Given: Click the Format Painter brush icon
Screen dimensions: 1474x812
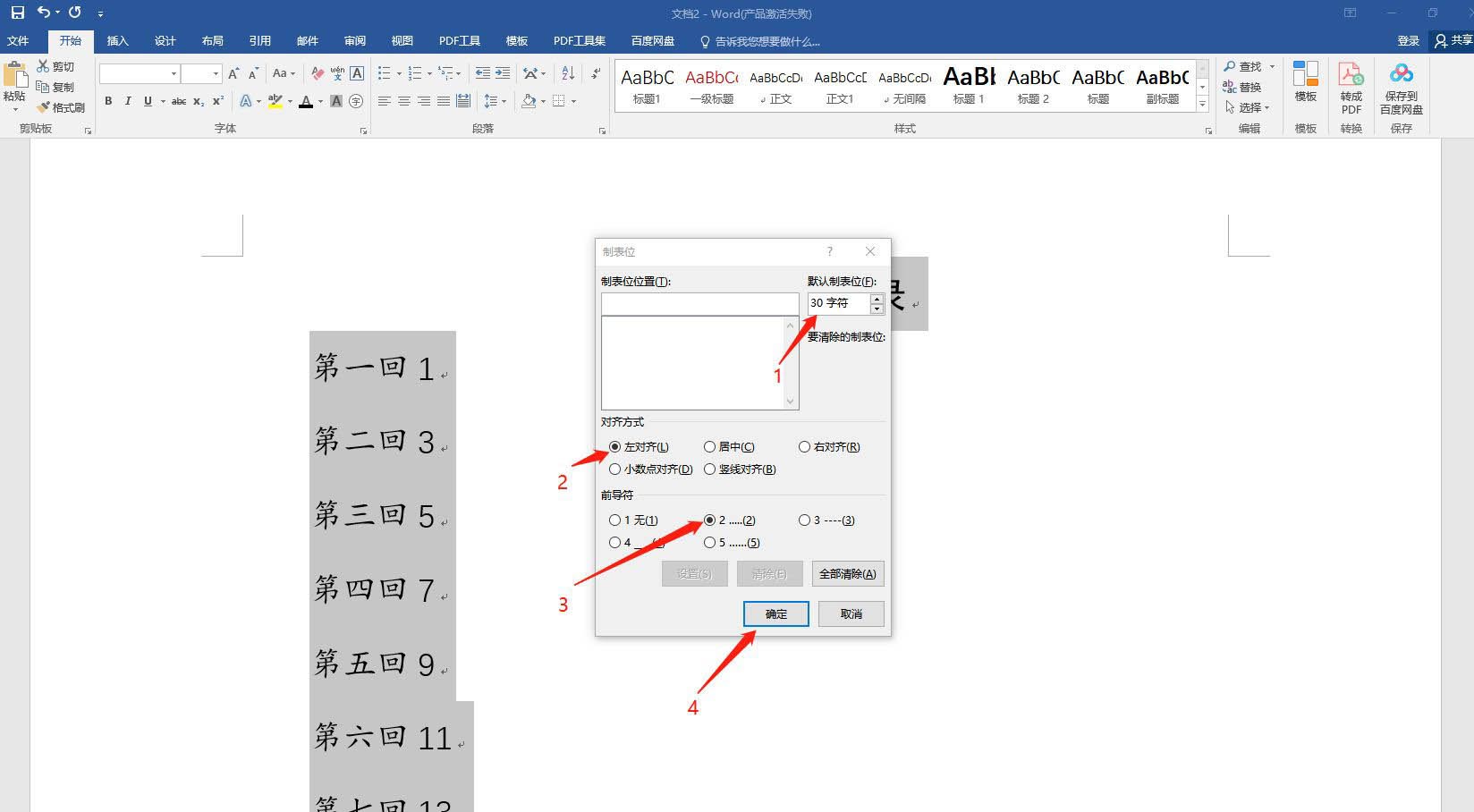Looking at the screenshot, I should pyautogui.click(x=43, y=107).
